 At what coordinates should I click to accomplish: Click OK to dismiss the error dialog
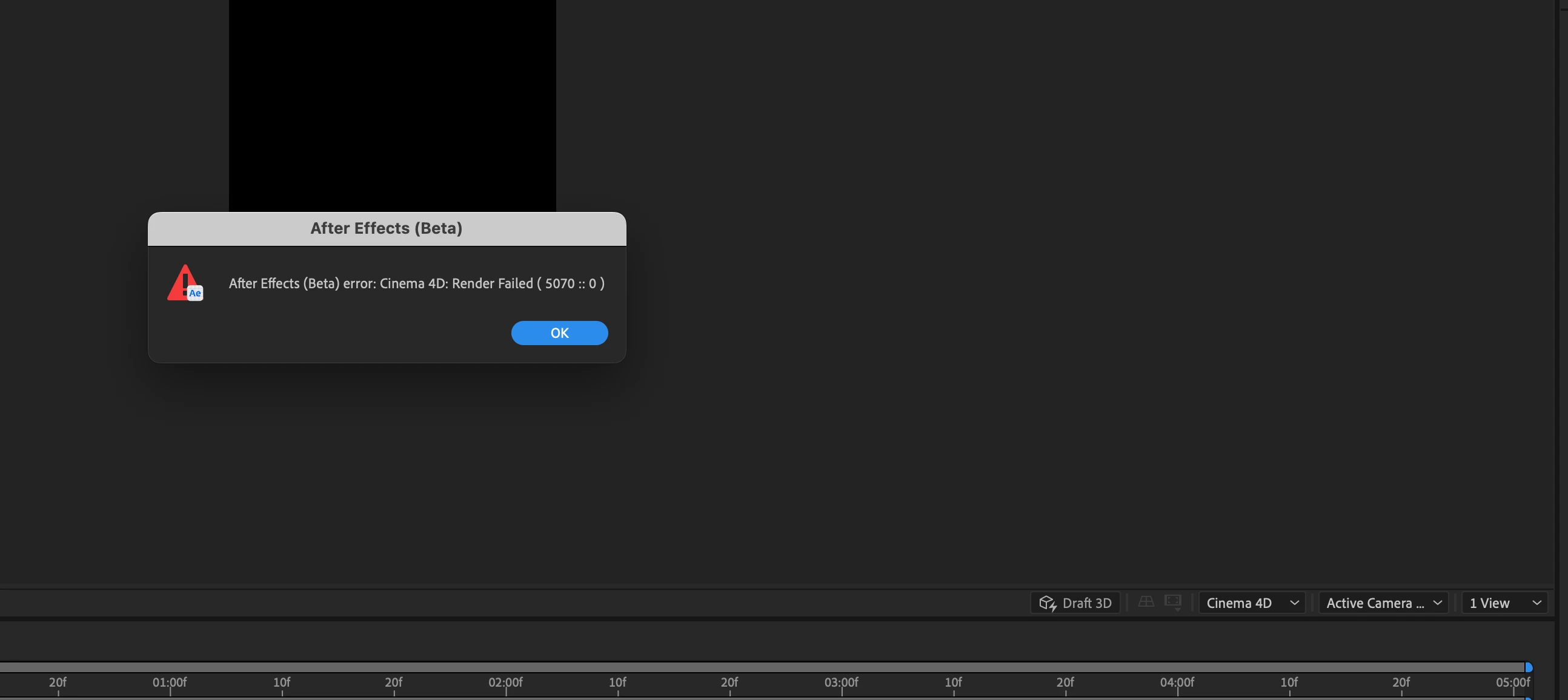(x=559, y=332)
